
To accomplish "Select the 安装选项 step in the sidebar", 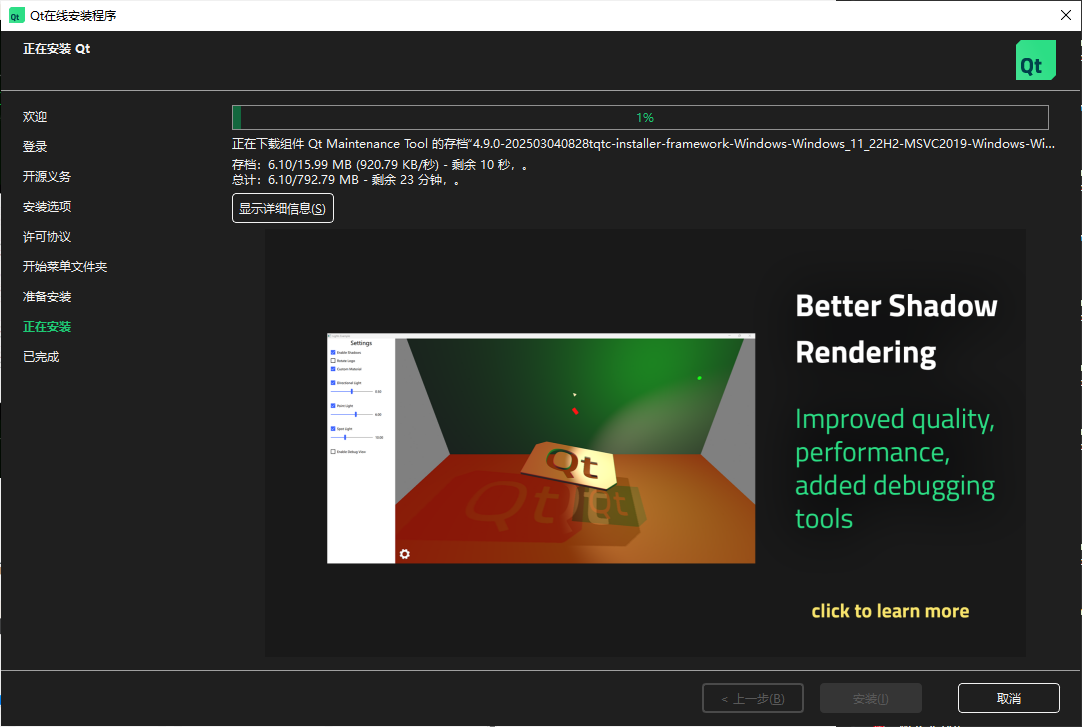I will coord(47,206).
